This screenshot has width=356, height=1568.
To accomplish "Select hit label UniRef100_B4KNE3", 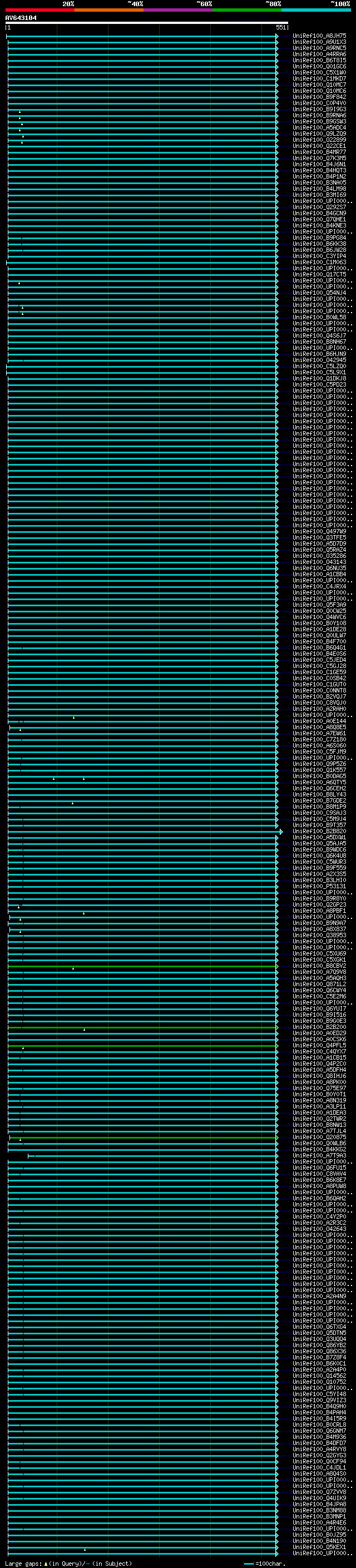I will click(319, 226).
